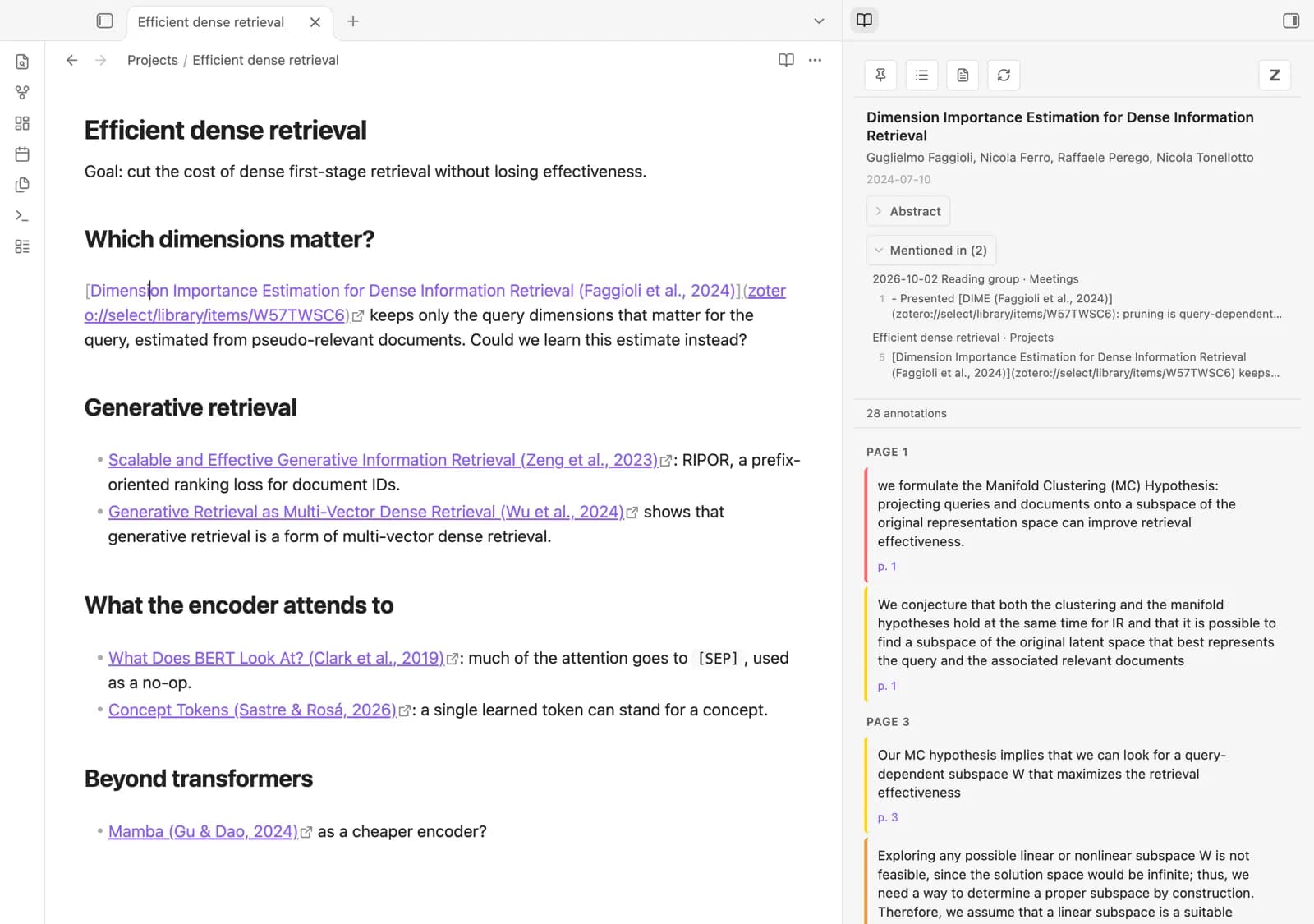The width and height of the screenshot is (1314, 924).
Task: Pin the Zotero side panel item
Action: 880,75
